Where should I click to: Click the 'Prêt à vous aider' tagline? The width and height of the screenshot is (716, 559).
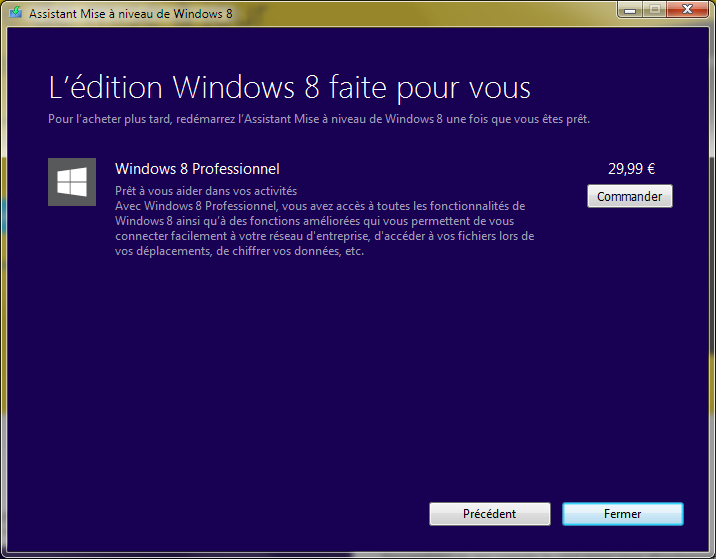205,191
